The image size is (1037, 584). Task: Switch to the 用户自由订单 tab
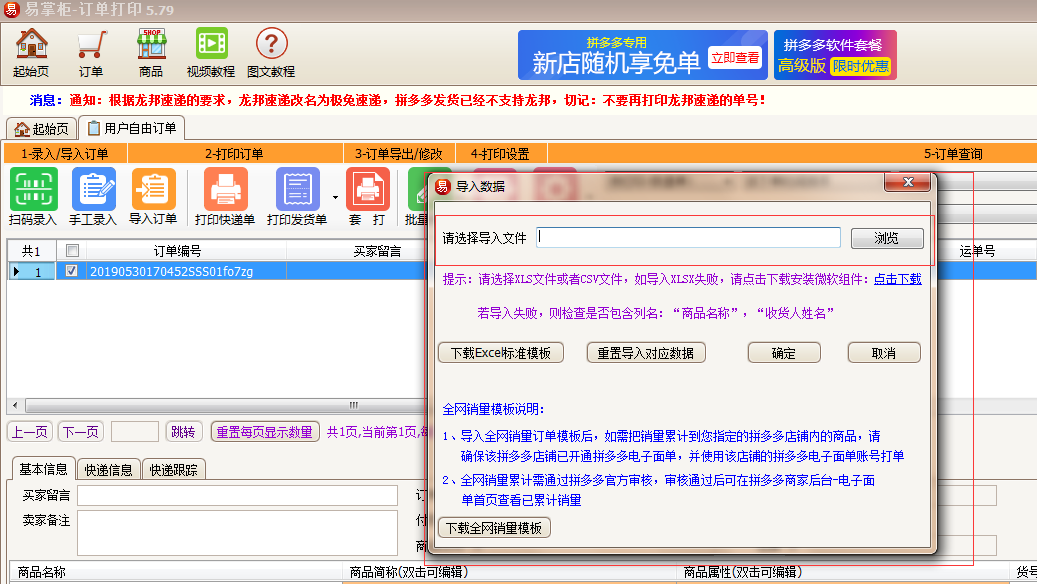coord(132,128)
